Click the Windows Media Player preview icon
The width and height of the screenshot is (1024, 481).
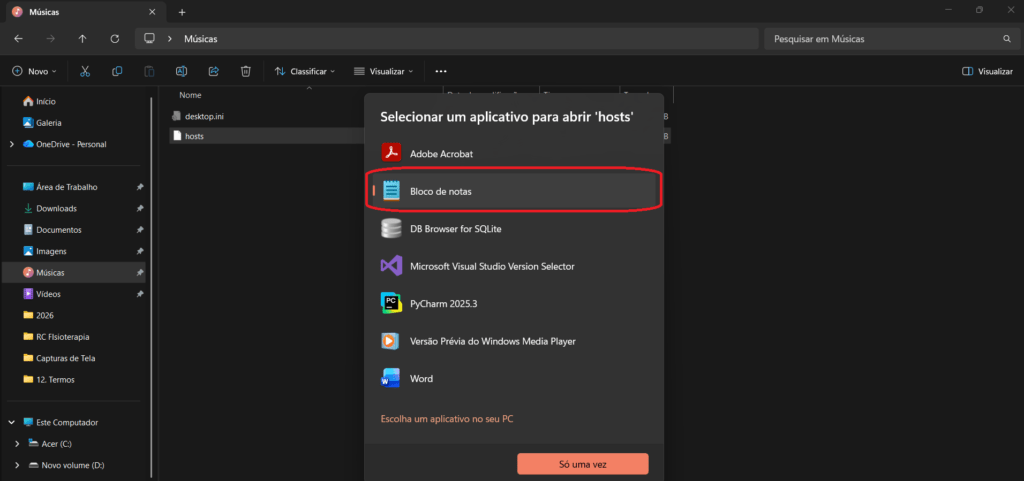tap(391, 341)
